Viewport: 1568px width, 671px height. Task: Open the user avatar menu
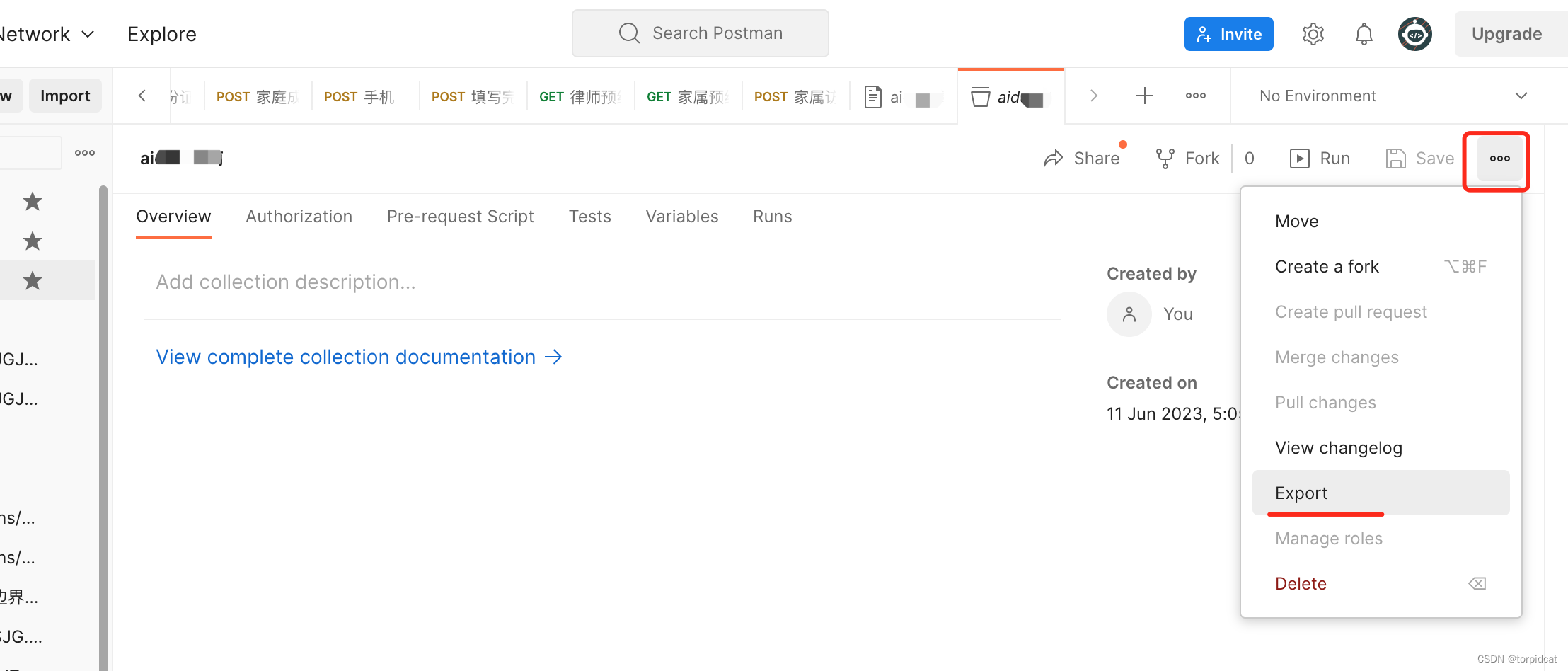tap(1414, 34)
